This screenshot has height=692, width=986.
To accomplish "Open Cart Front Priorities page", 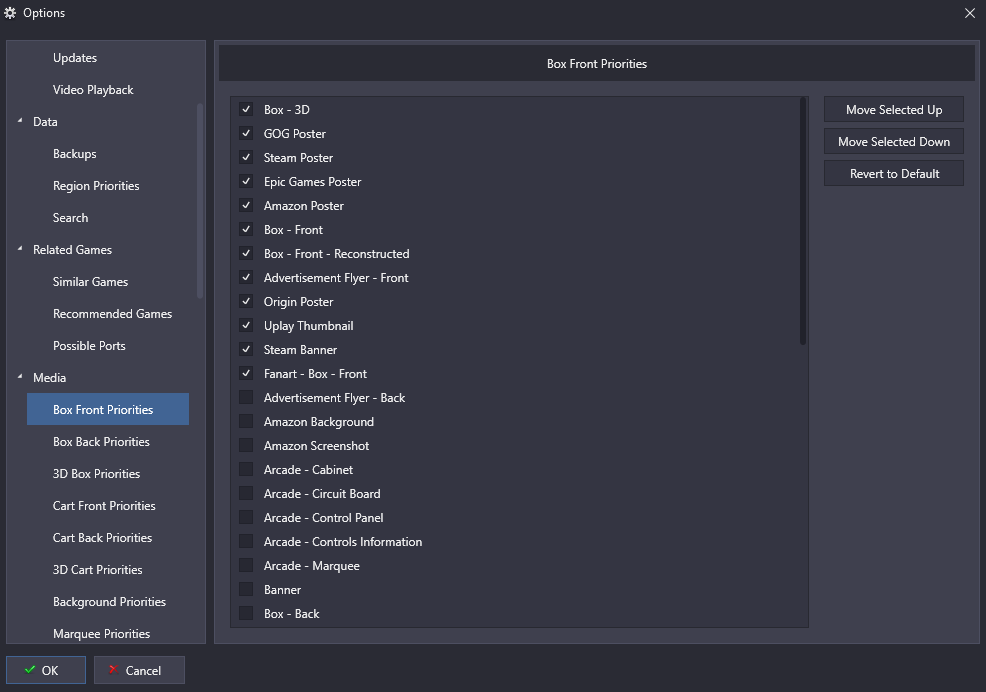I will pos(104,506).
